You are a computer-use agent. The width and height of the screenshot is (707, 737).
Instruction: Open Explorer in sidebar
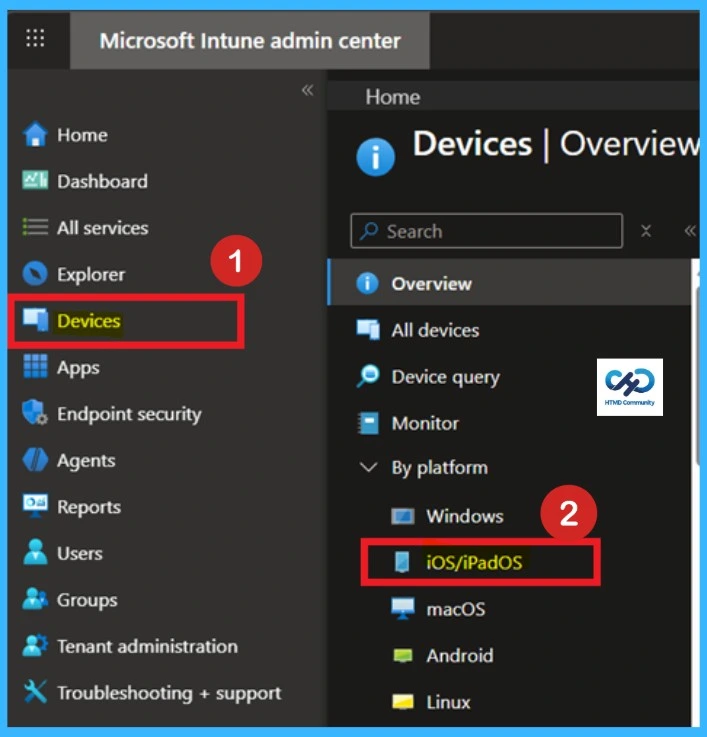tap(91, 274)
